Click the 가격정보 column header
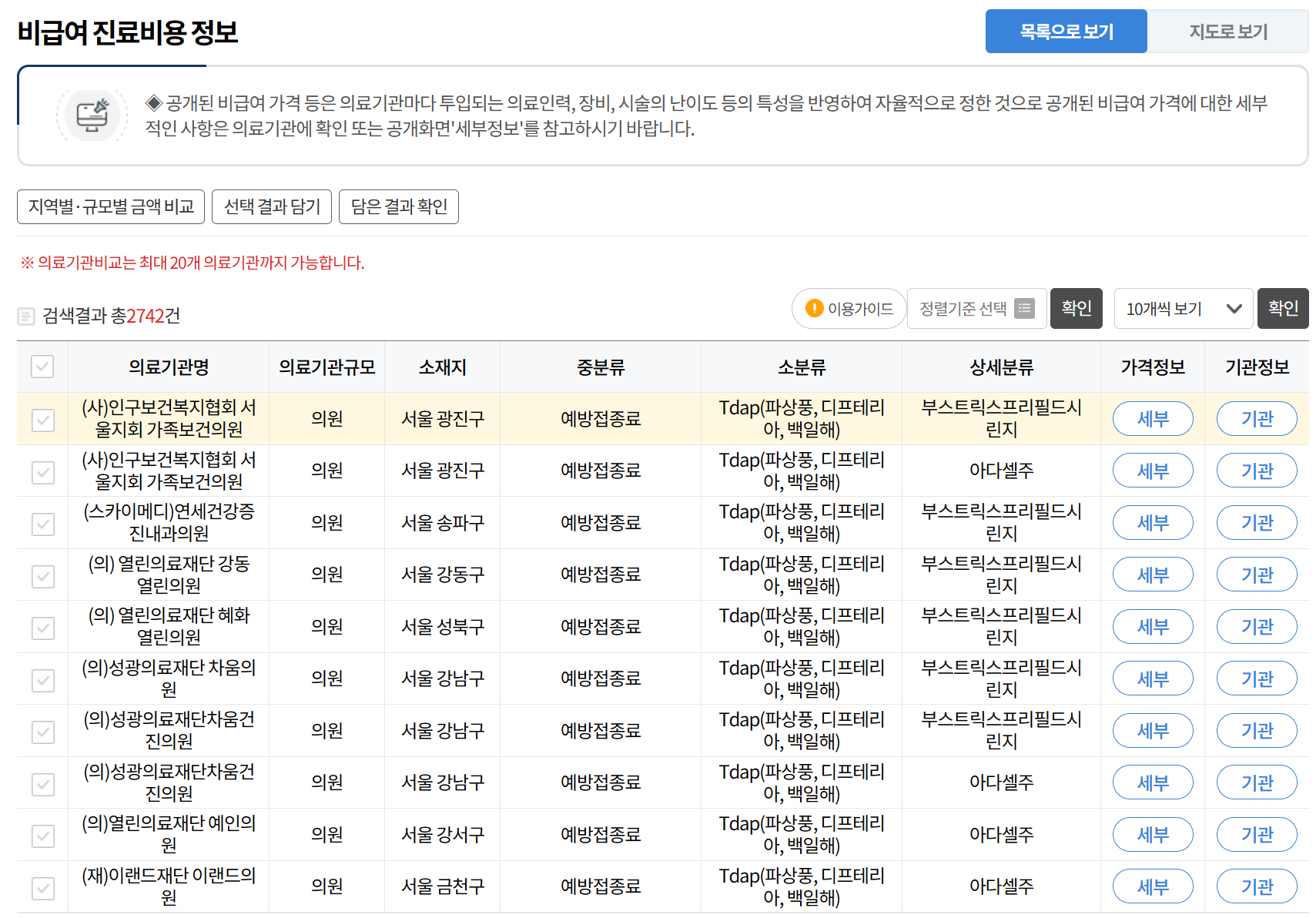1316x918 pixels. [1153, 367]
